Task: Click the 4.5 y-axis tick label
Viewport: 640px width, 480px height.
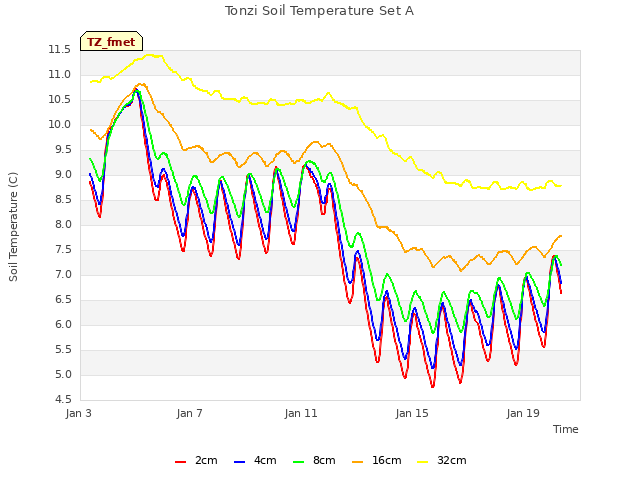Action: pos(62,400)
